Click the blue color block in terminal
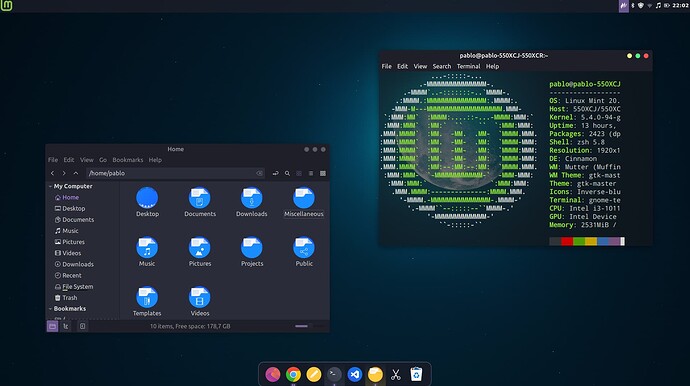This screenshot has height=386, width=690. [x=602, y=241]
